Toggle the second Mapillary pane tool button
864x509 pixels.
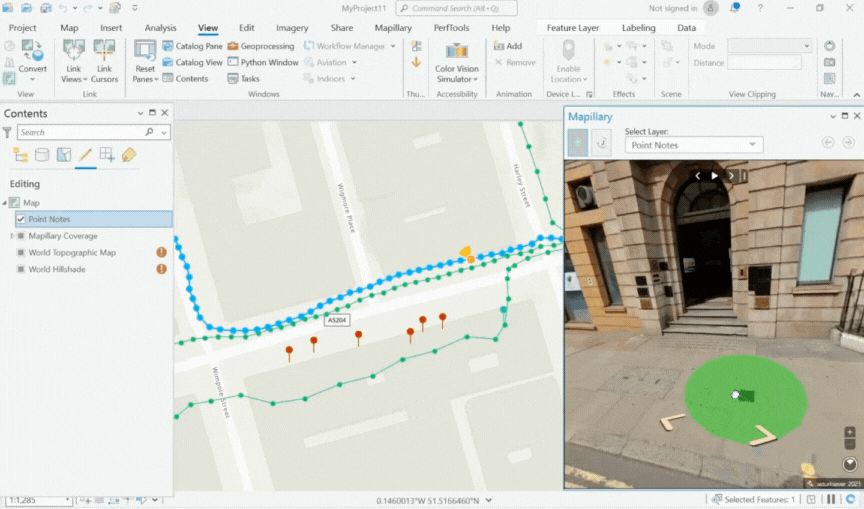tap(601, 143)
